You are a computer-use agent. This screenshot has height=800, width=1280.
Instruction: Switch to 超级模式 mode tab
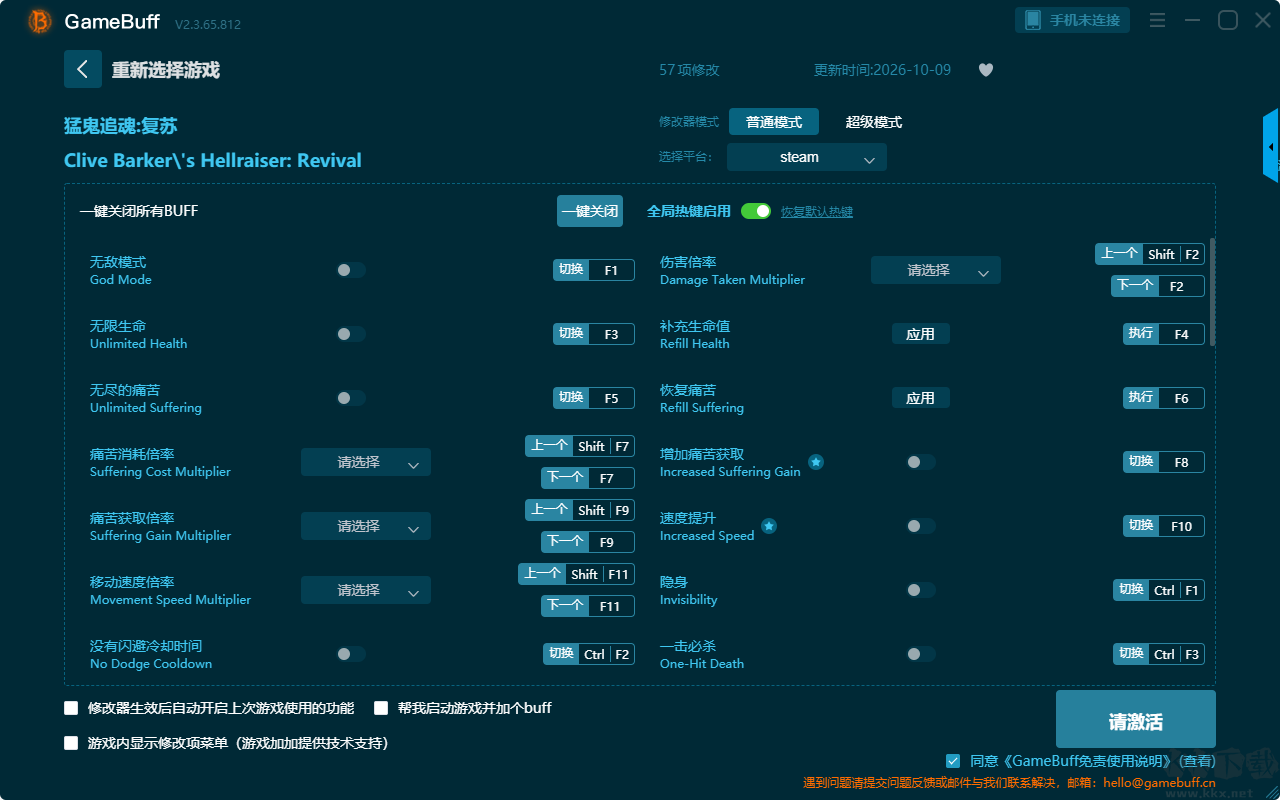click(874, 122)
